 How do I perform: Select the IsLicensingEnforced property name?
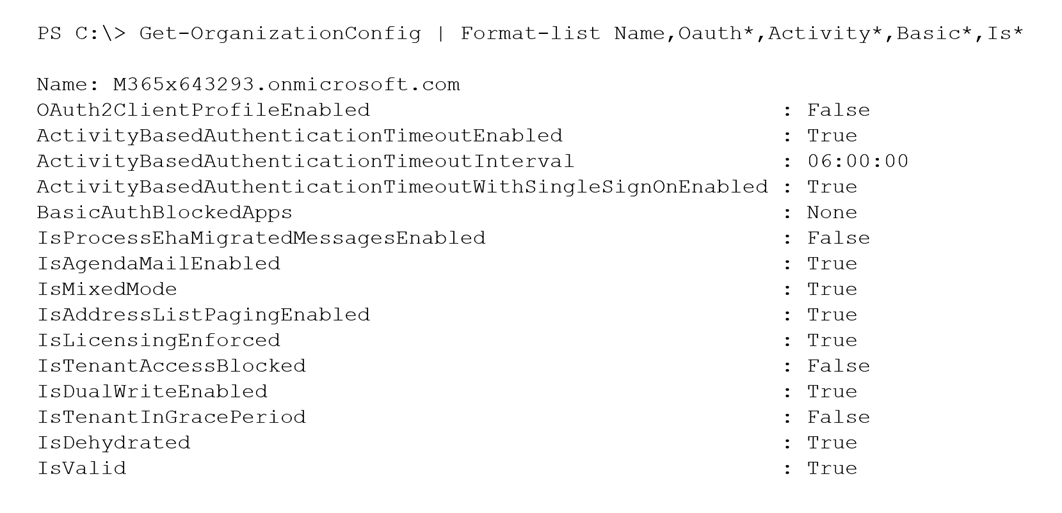158,340
